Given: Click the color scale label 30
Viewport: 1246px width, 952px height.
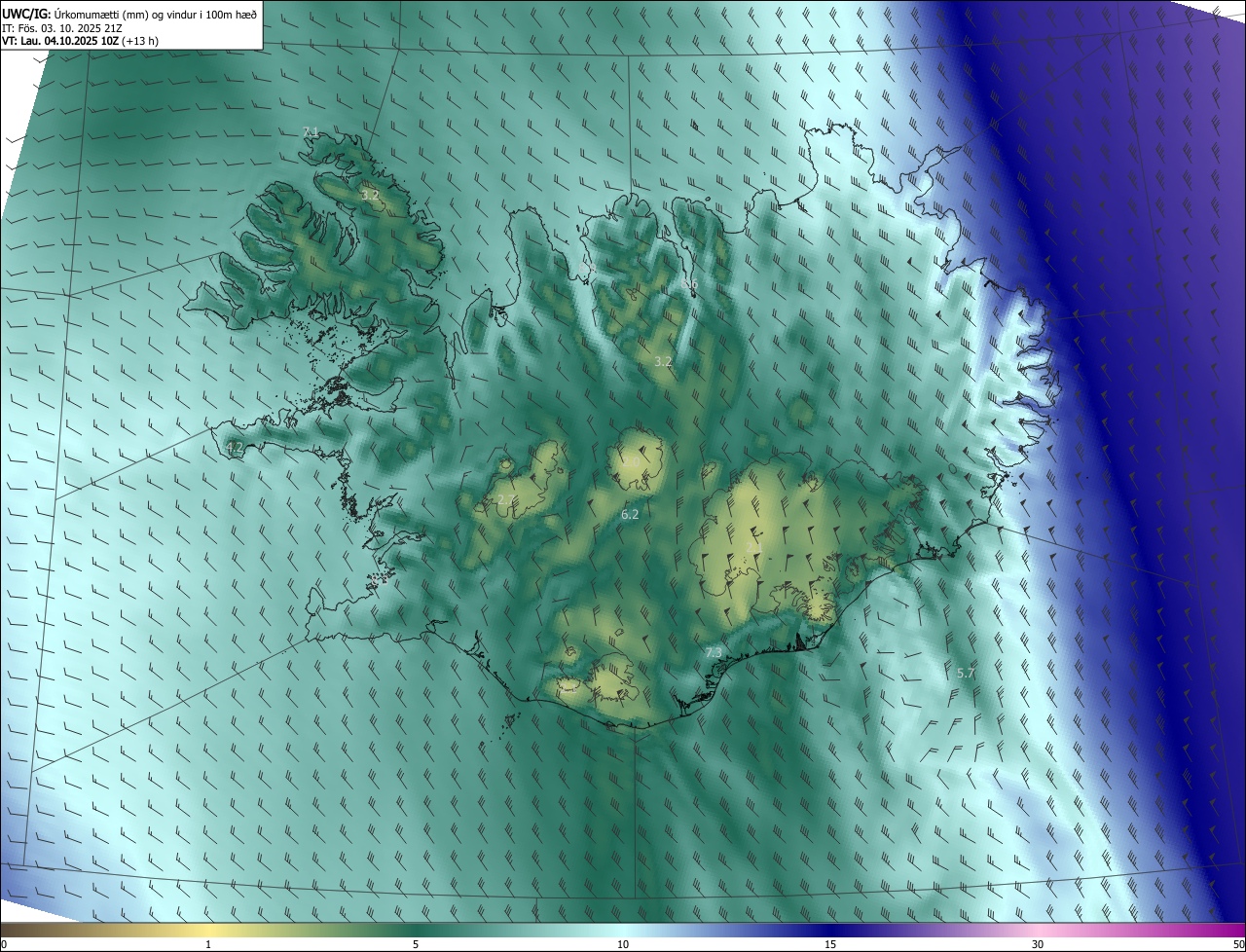Looking at the screenshot, I should click(1038, 944).
